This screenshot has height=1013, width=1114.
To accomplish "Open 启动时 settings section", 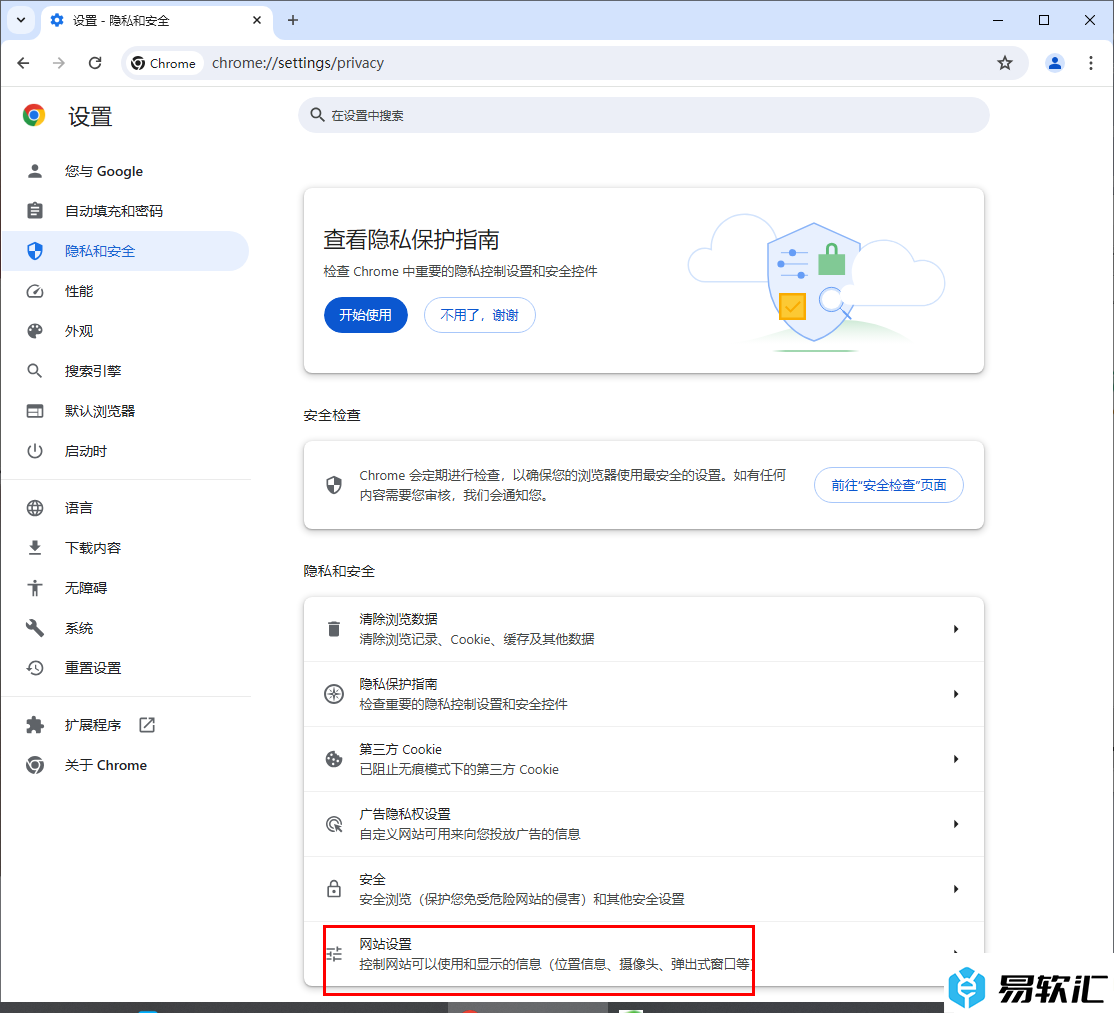I will click(125, 451).
